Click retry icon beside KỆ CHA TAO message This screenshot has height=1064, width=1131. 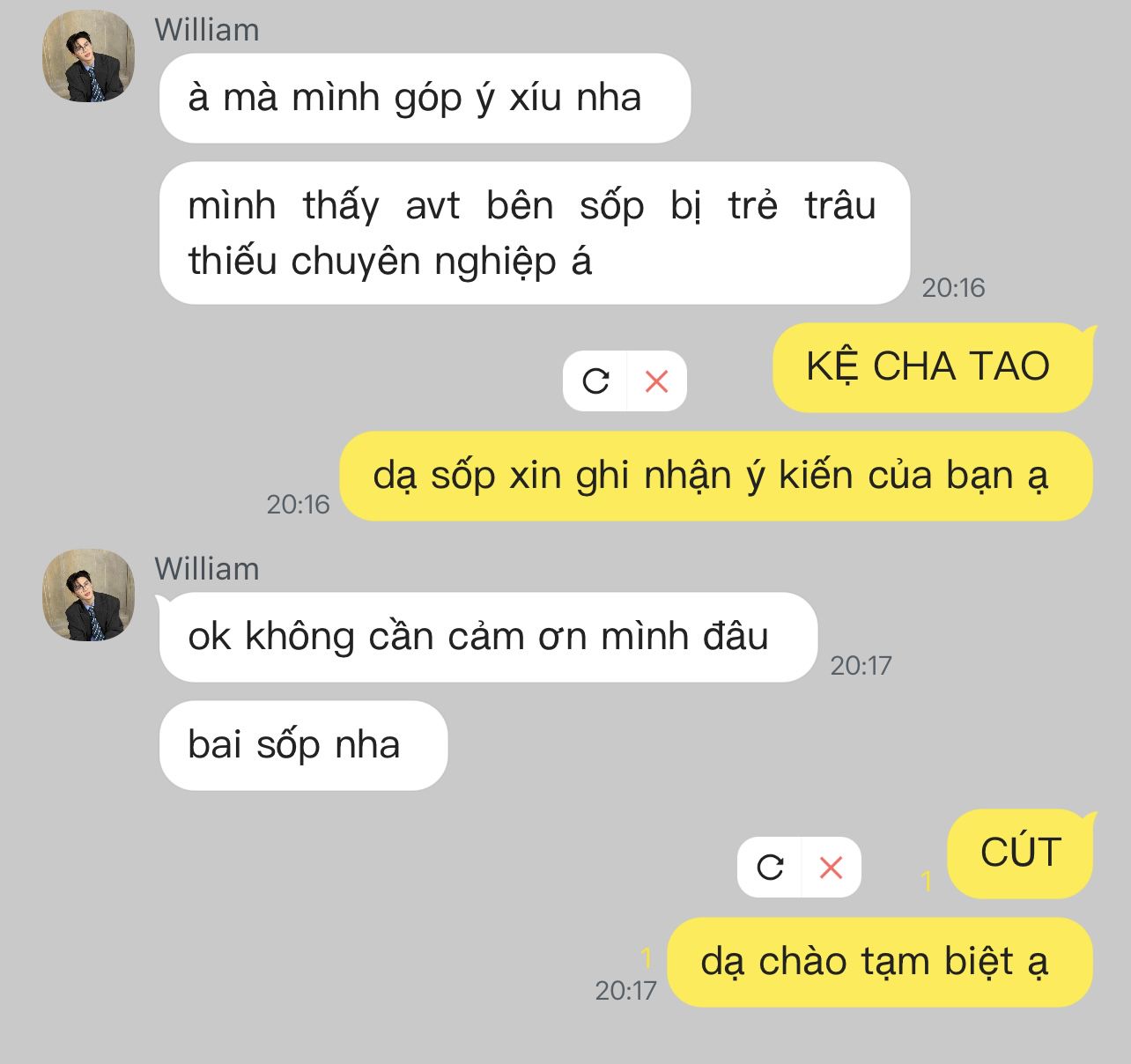[x=595, y=381]
